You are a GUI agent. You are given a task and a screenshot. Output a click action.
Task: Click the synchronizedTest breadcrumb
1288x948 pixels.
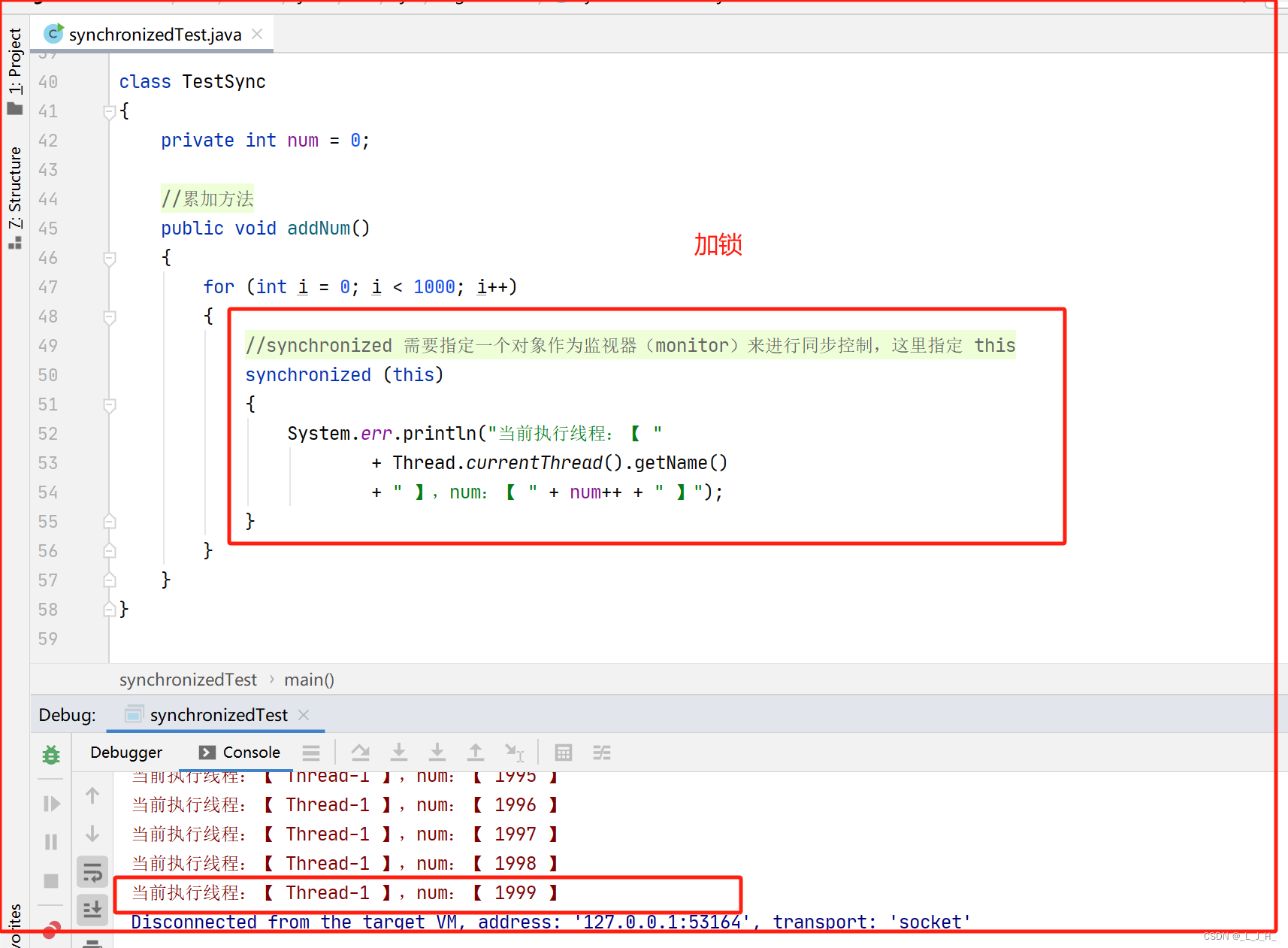(x=188, y=680)
